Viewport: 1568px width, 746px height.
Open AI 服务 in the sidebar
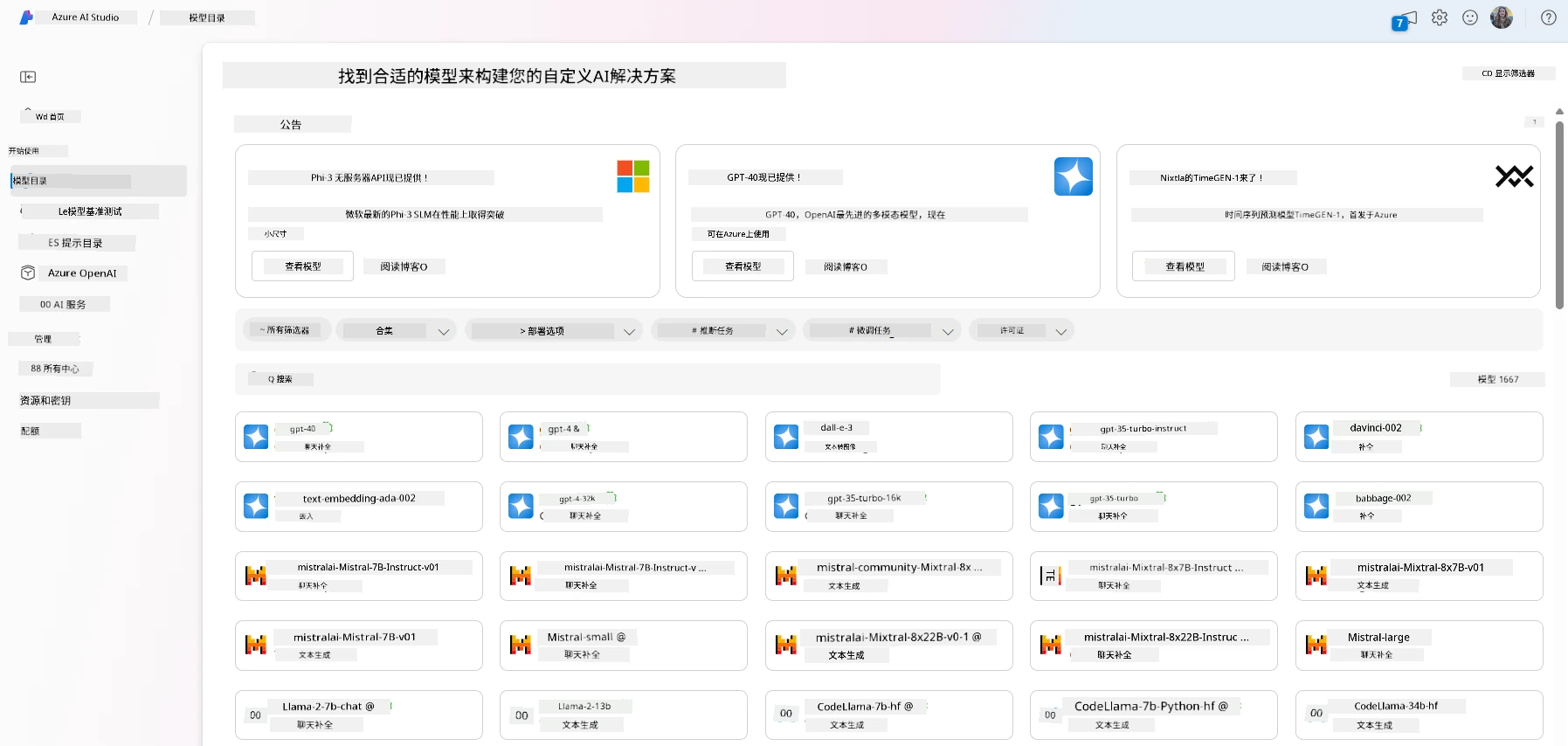[x=64, y=304]
